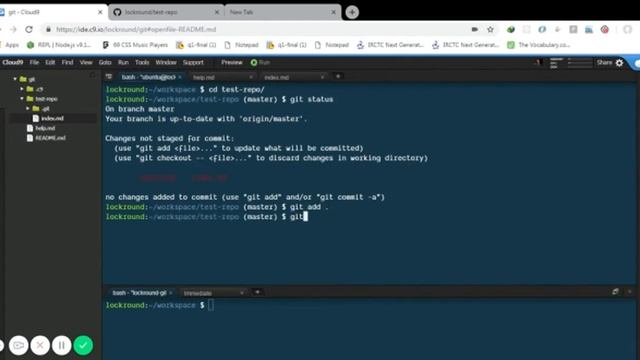640x360 pixels.
Task: Switch to the lockround/test-repo GitHub browser tab
Action: (x=167, y=12)
